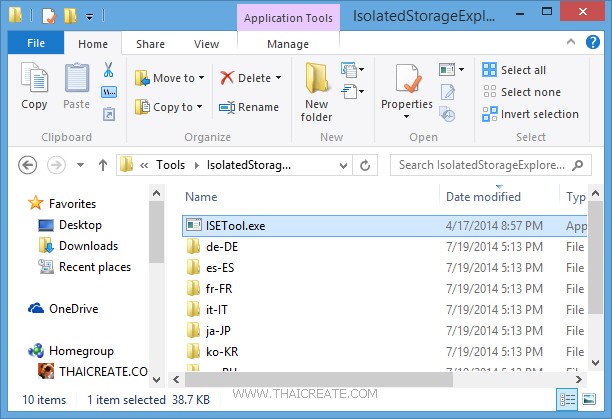The height and width of the screenshot is (419, 612).
Task: Open the Easy access dropdown icon
Action: point(352,92)
